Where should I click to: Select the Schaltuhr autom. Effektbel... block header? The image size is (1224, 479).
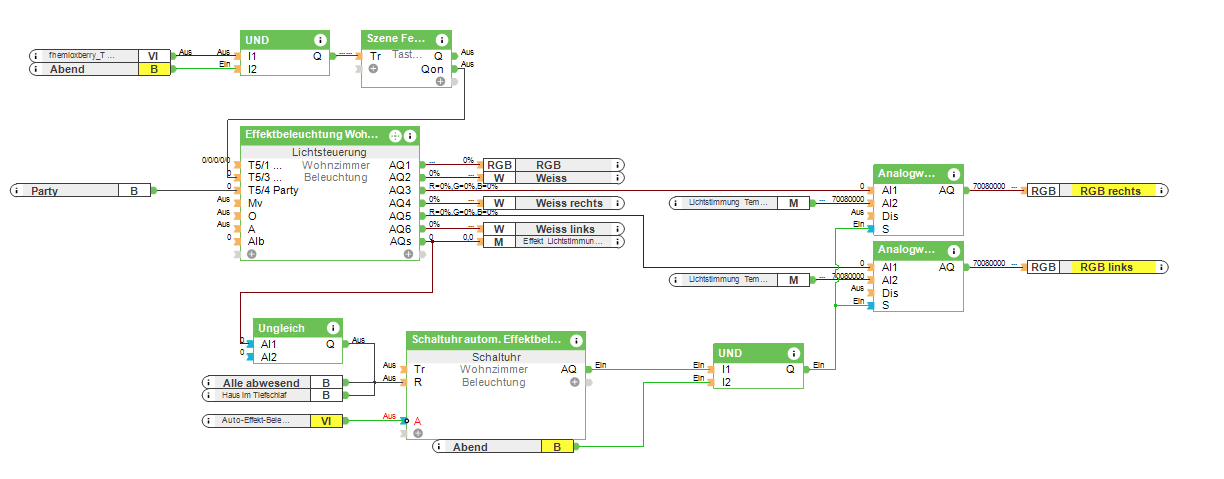[x=496, y=341]
